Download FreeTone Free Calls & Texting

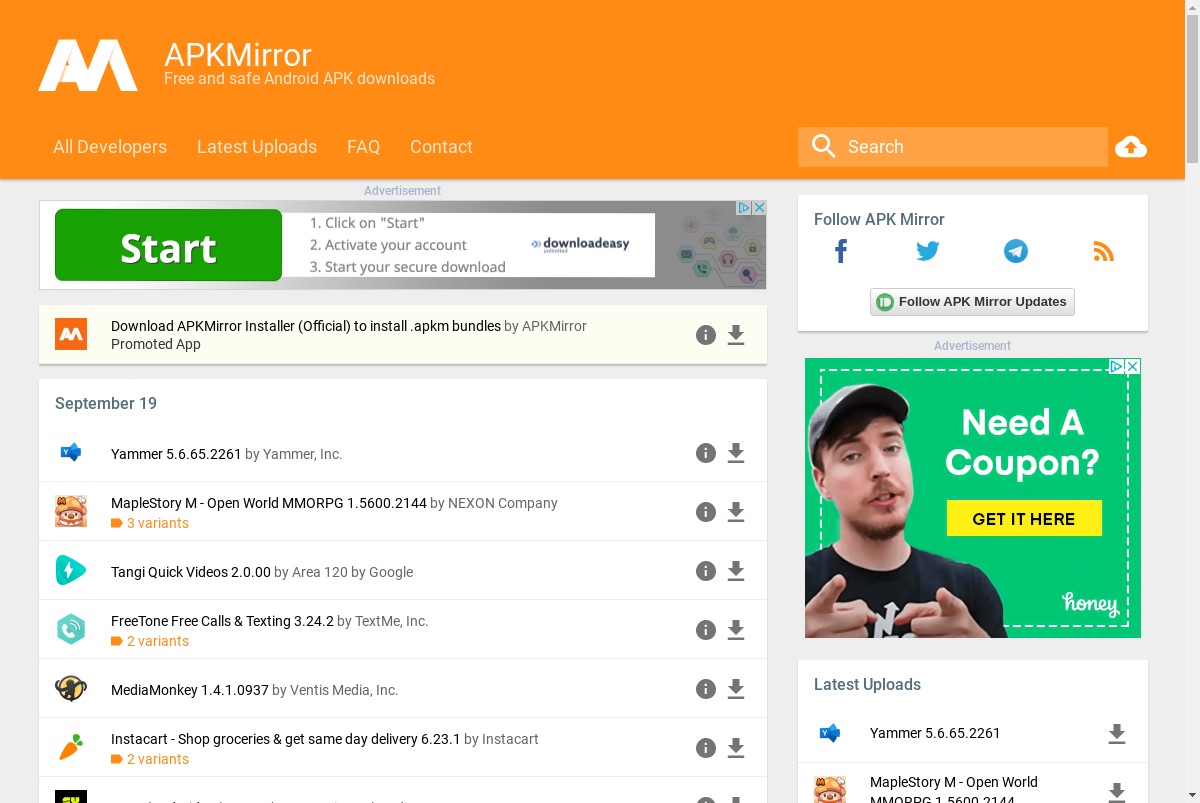[736, 630]
